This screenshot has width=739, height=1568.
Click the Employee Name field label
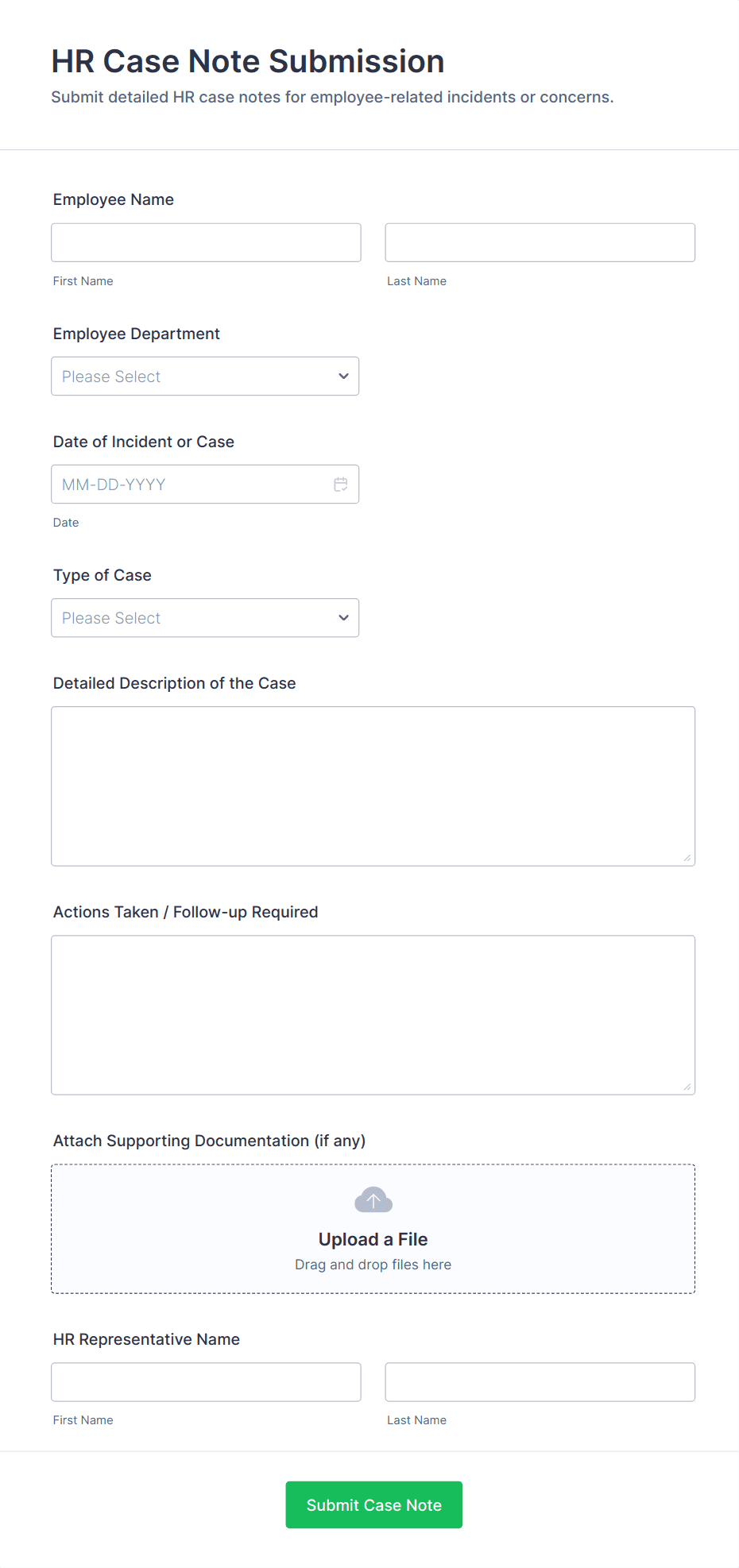point(114,199)
